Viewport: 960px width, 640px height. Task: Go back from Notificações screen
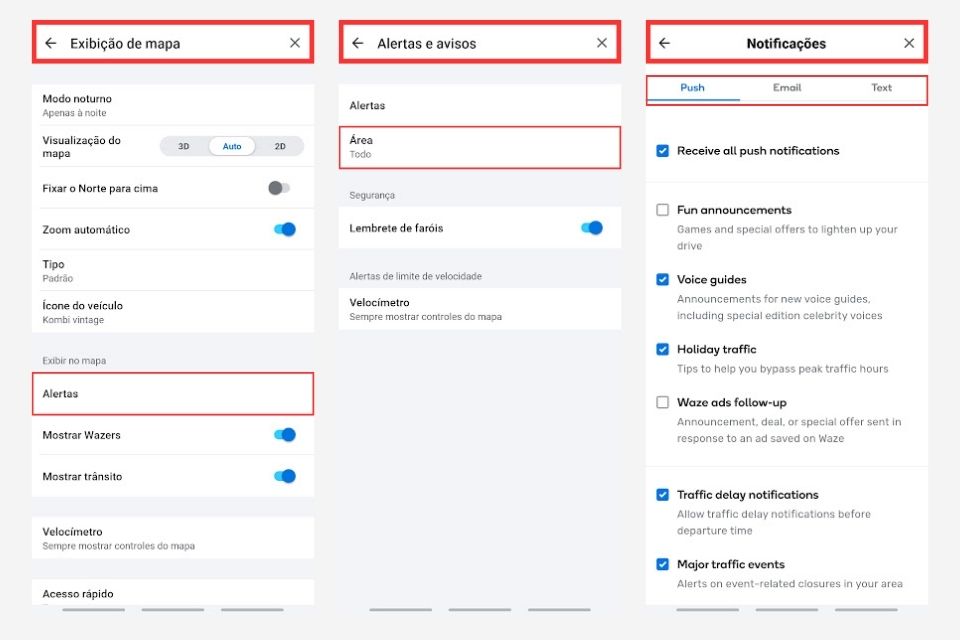[664, 43]
